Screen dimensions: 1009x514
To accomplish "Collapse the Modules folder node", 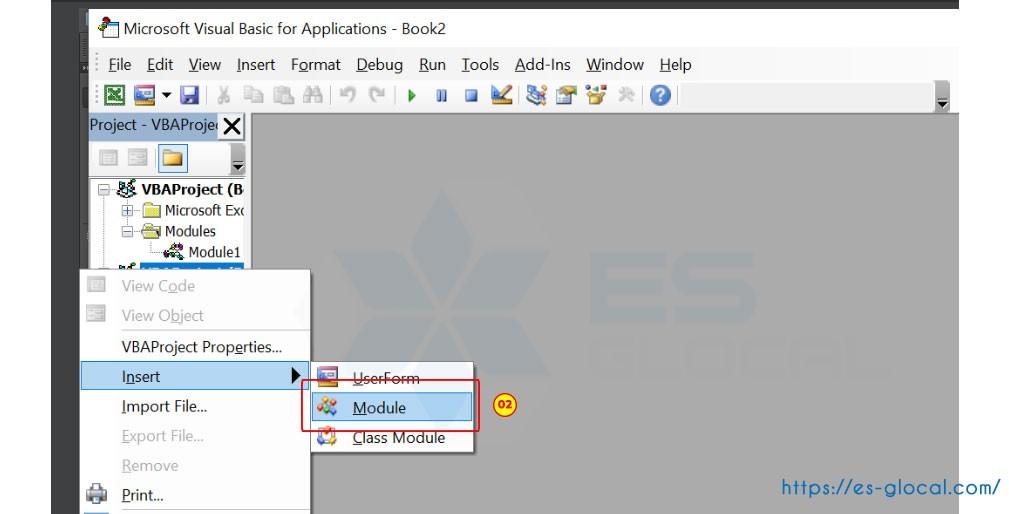I will click(x=127, y=232).
